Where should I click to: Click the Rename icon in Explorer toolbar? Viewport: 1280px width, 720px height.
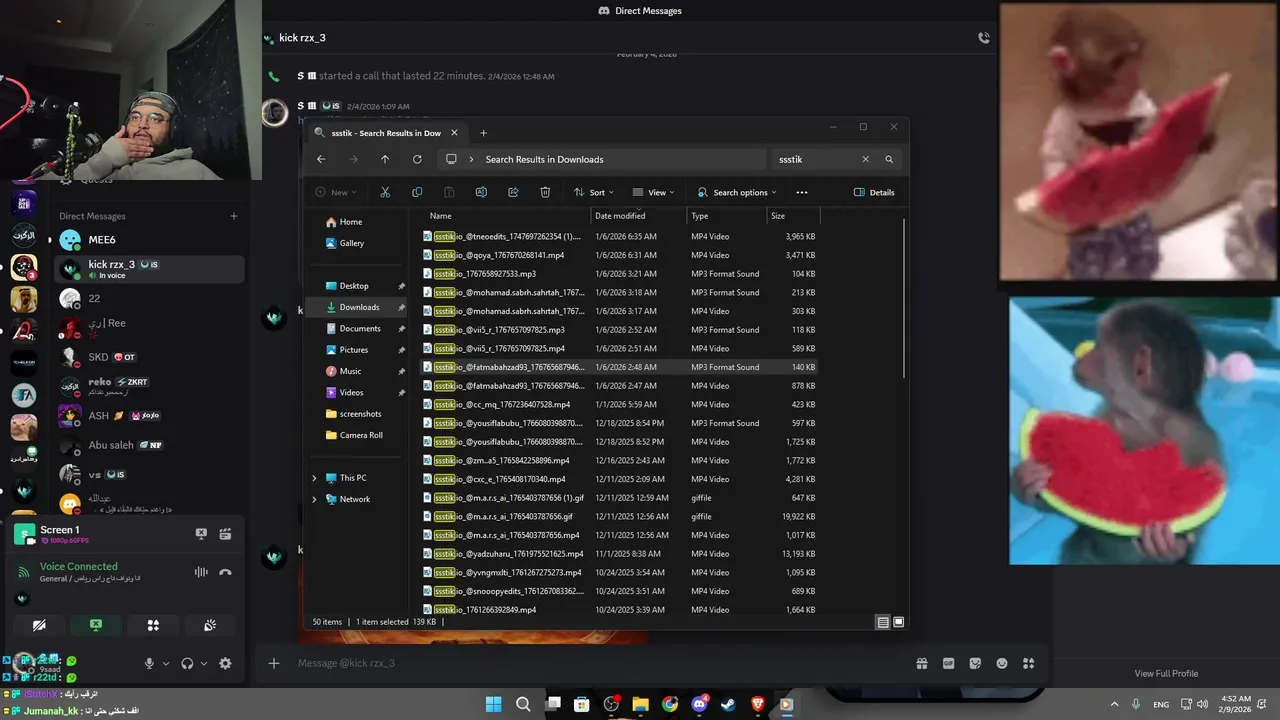481,192
